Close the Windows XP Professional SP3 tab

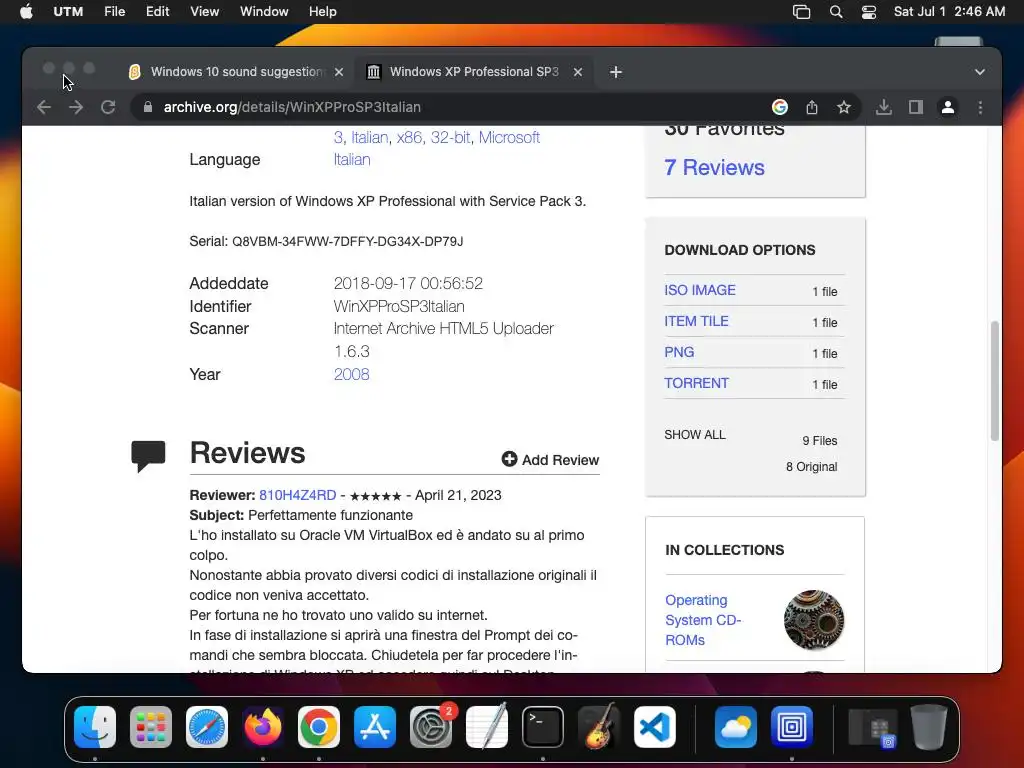[577, 72]
